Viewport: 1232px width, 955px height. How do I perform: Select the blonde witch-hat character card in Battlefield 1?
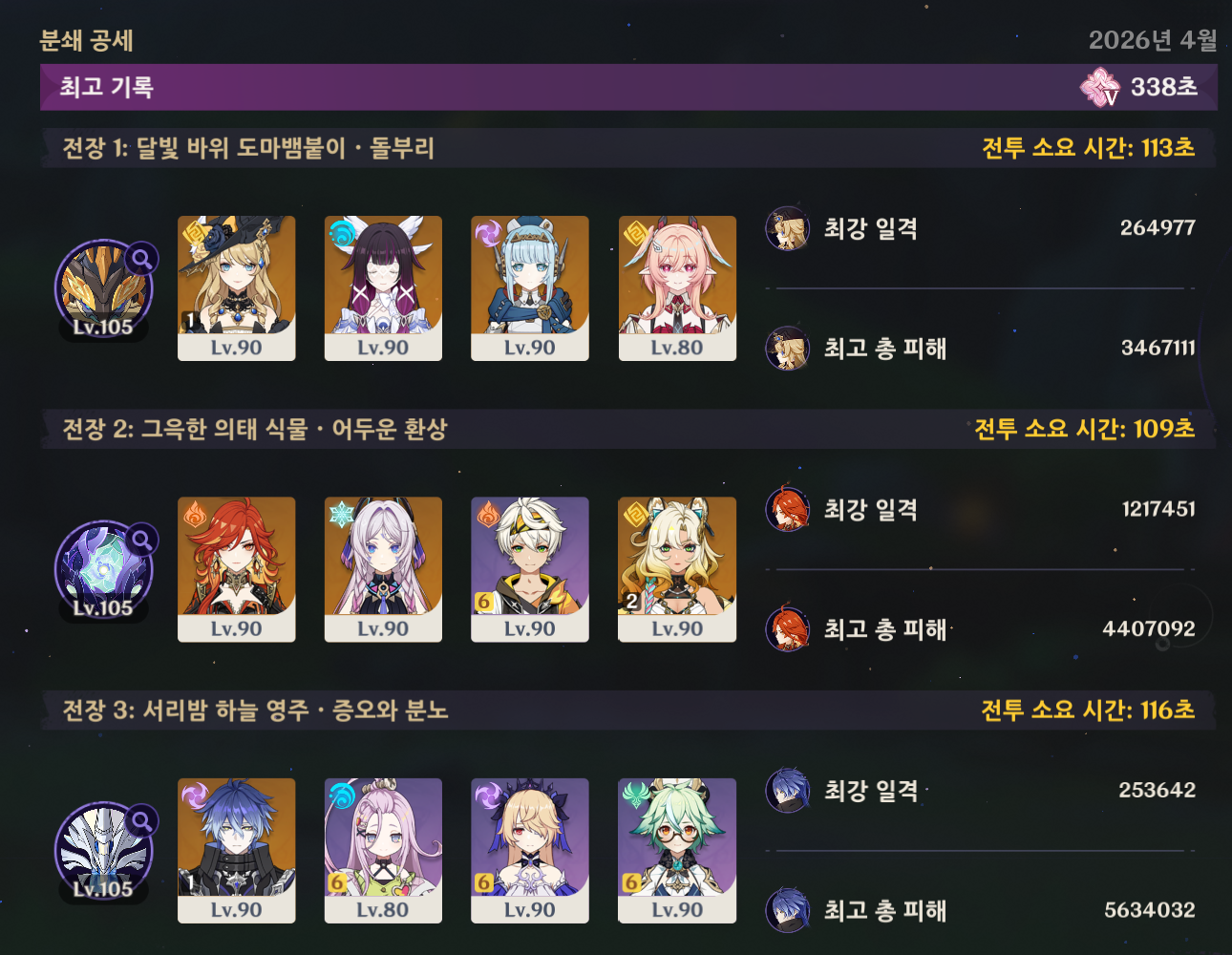point(237,288)
